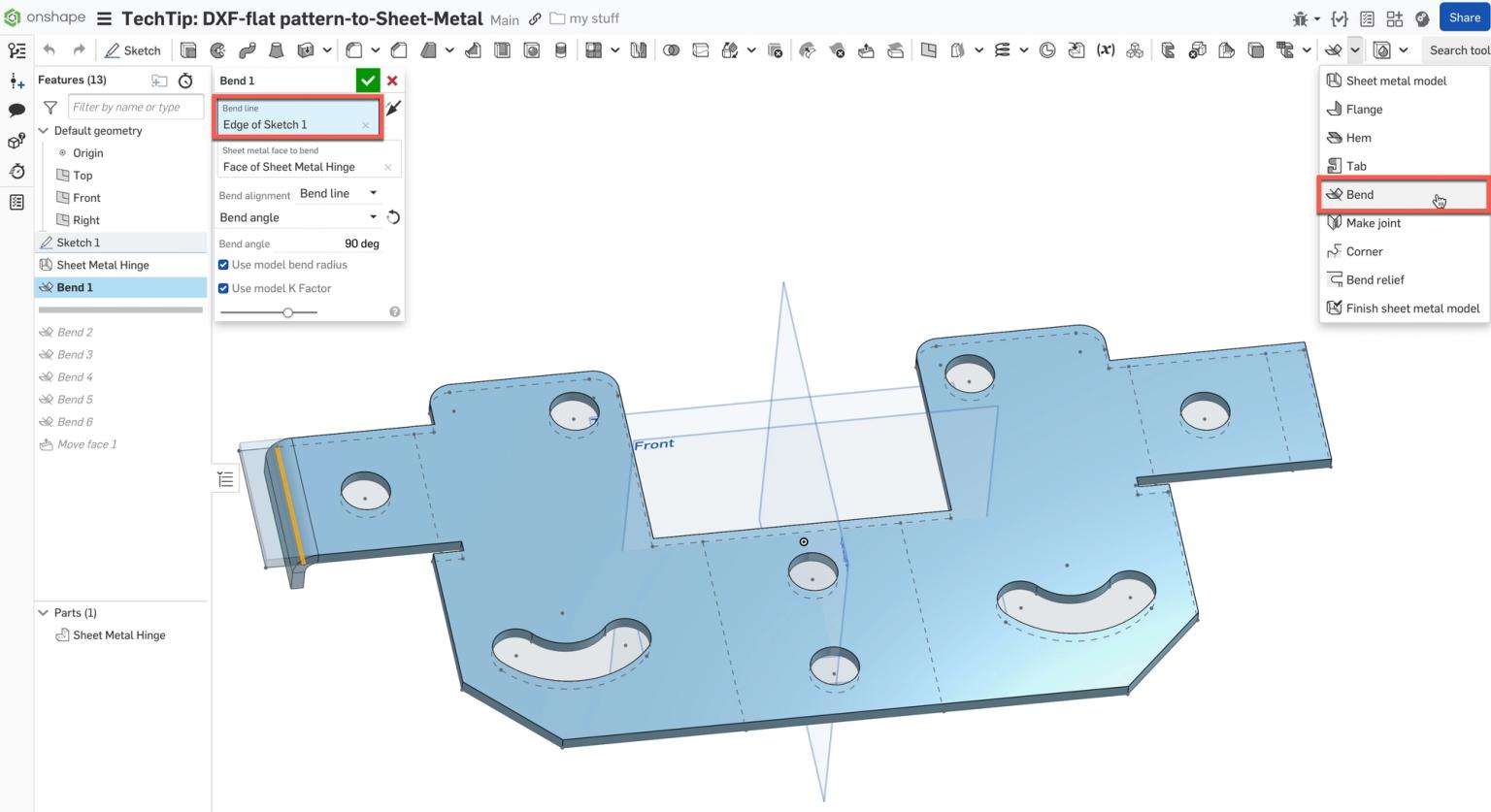Uncheck the Use model bend radius checkbox
This screenshot has height=812, width=1491.
[x=223, y=265]
